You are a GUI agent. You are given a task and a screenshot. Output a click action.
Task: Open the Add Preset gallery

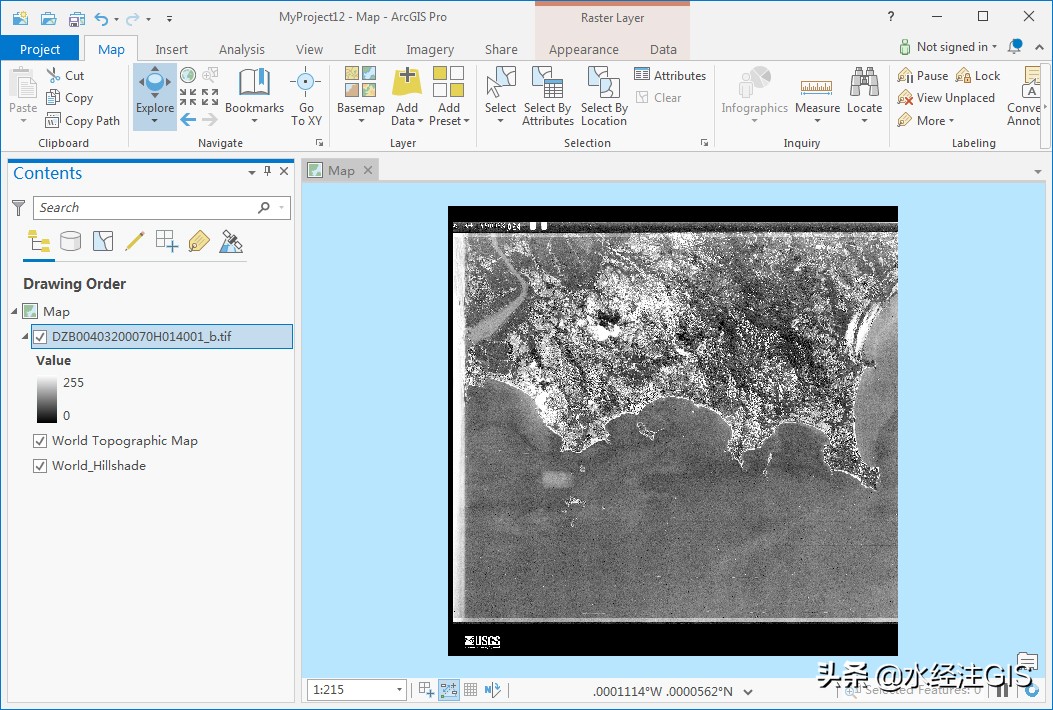coord(449,95)
